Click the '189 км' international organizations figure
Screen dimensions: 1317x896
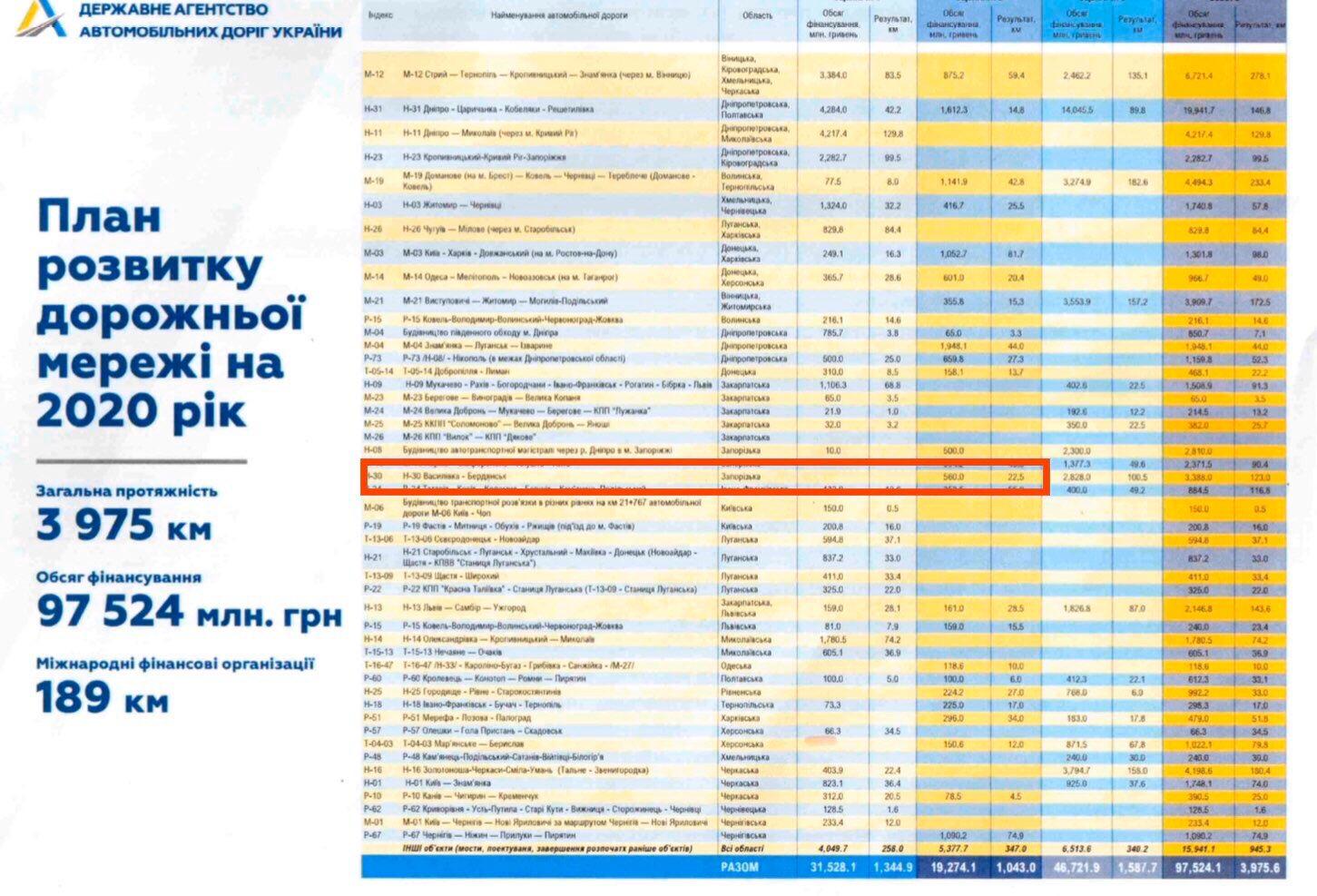tap(102, 697)
